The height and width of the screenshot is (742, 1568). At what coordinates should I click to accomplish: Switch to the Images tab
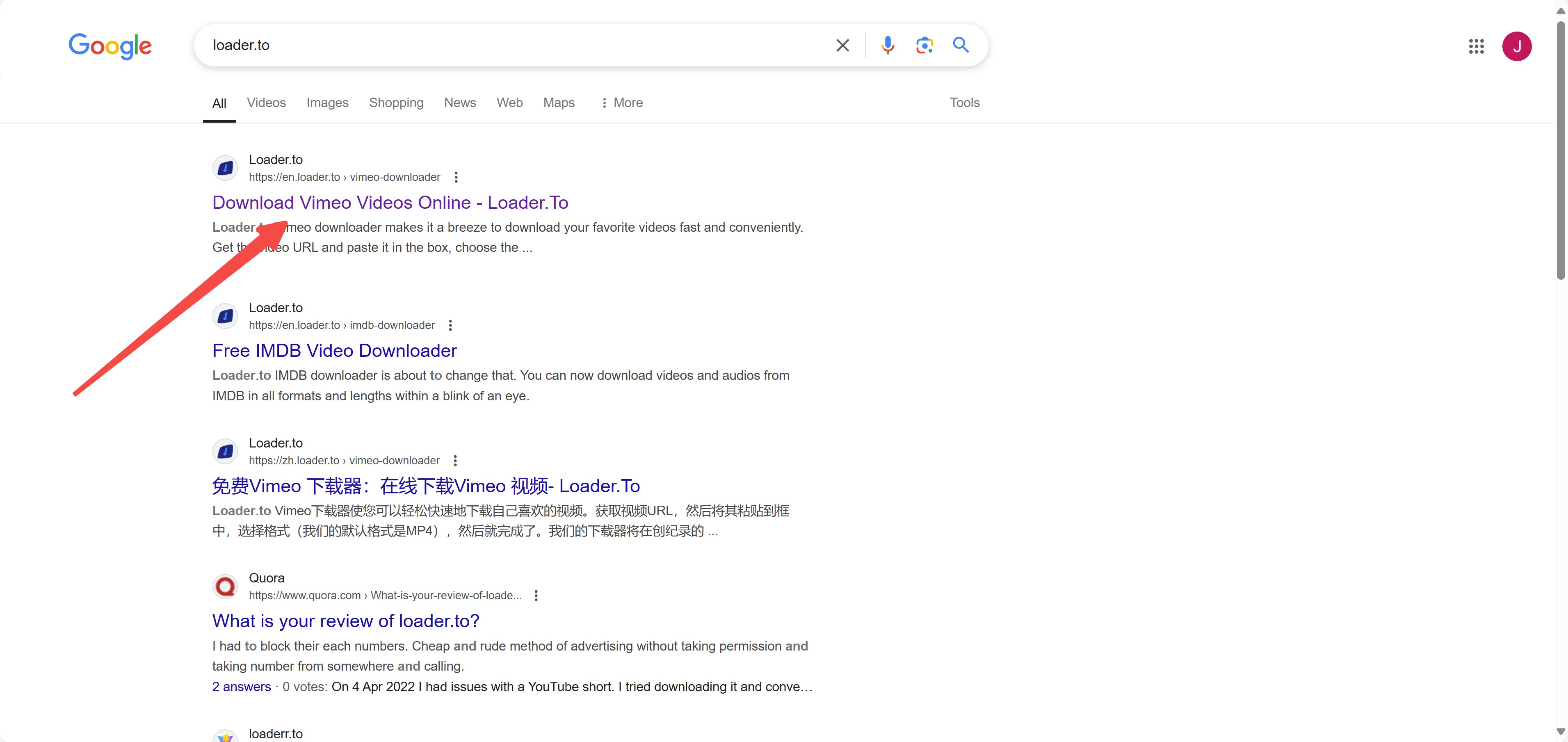(327, 102)
